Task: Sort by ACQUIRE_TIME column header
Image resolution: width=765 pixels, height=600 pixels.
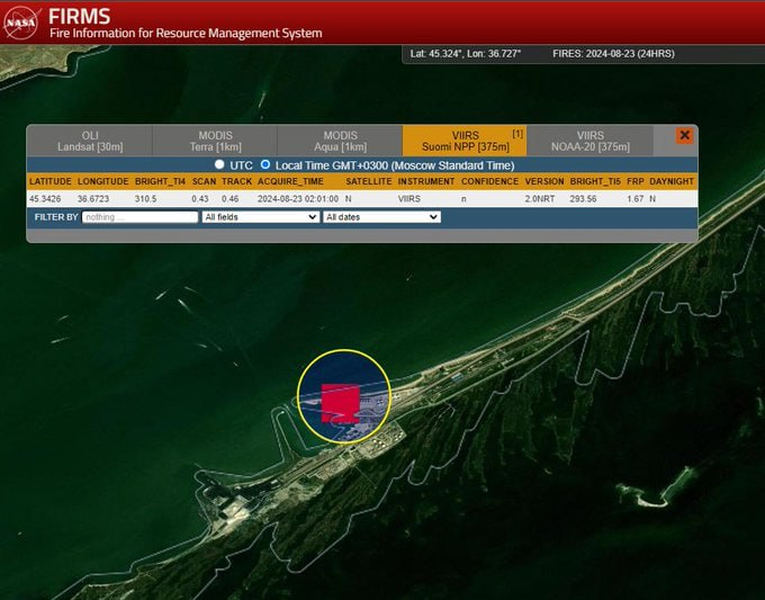Action: (290, 182)
